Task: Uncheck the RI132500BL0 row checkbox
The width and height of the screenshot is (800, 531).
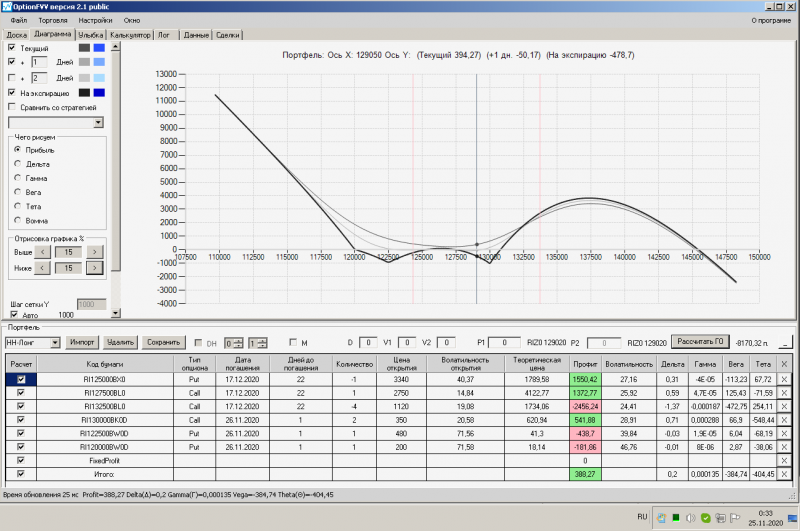Action: tap(21, 406)
